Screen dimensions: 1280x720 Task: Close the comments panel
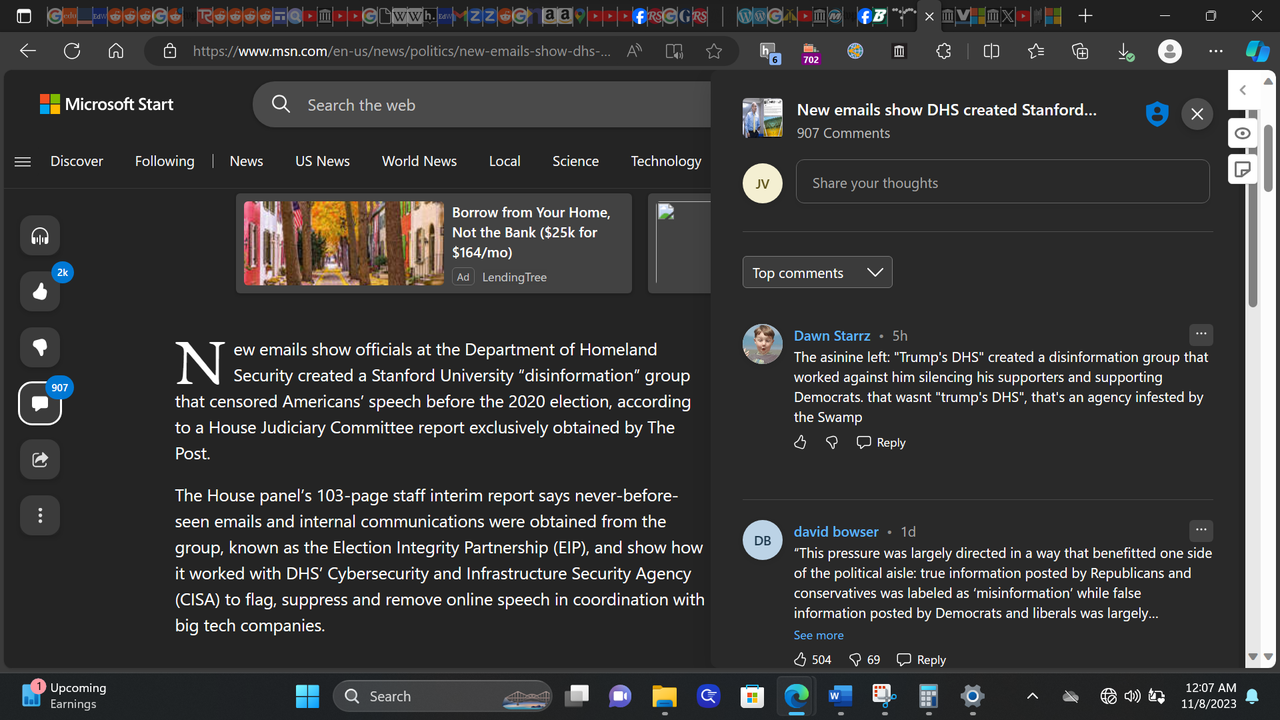tap(1197, 114)
